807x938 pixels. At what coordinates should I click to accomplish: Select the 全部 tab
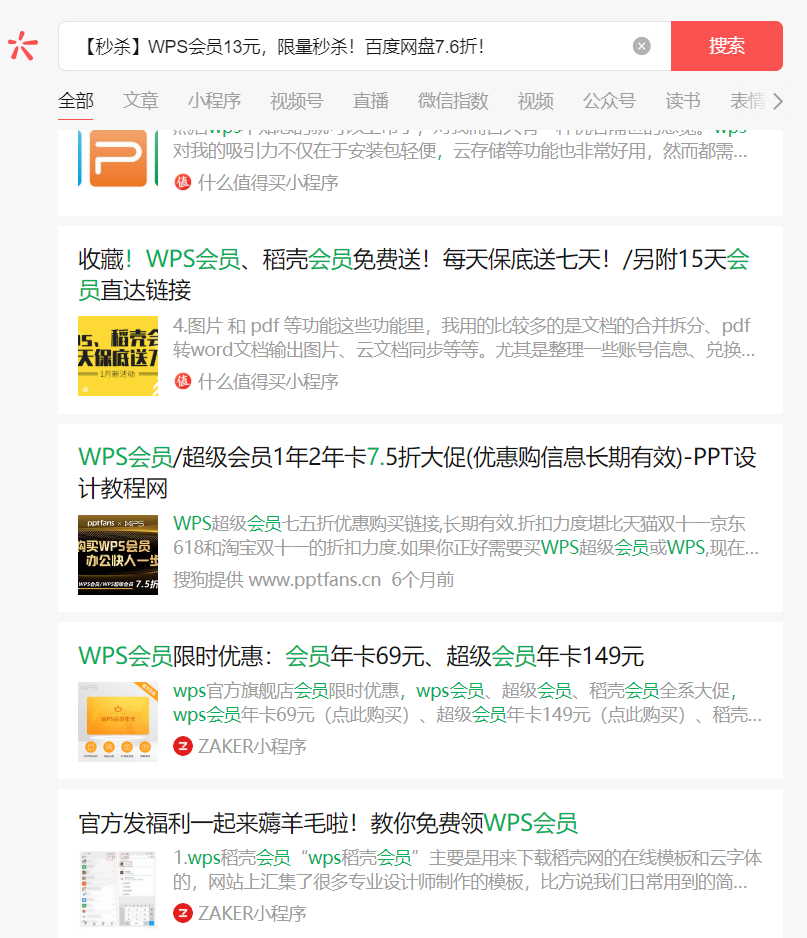[x=76, y=100]
